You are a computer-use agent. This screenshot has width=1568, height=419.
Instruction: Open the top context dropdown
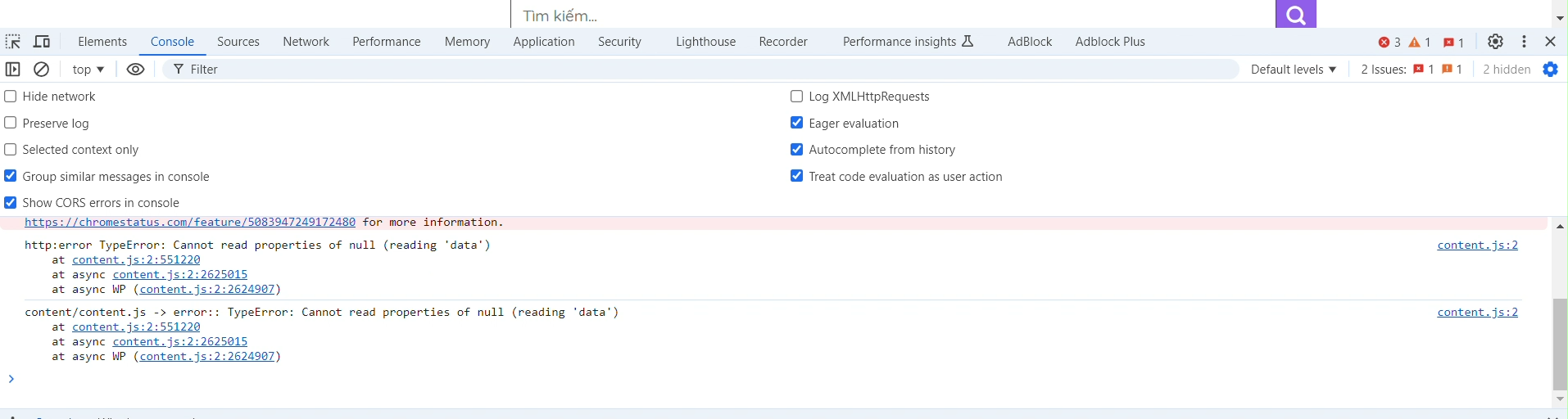tap(88, 70)
